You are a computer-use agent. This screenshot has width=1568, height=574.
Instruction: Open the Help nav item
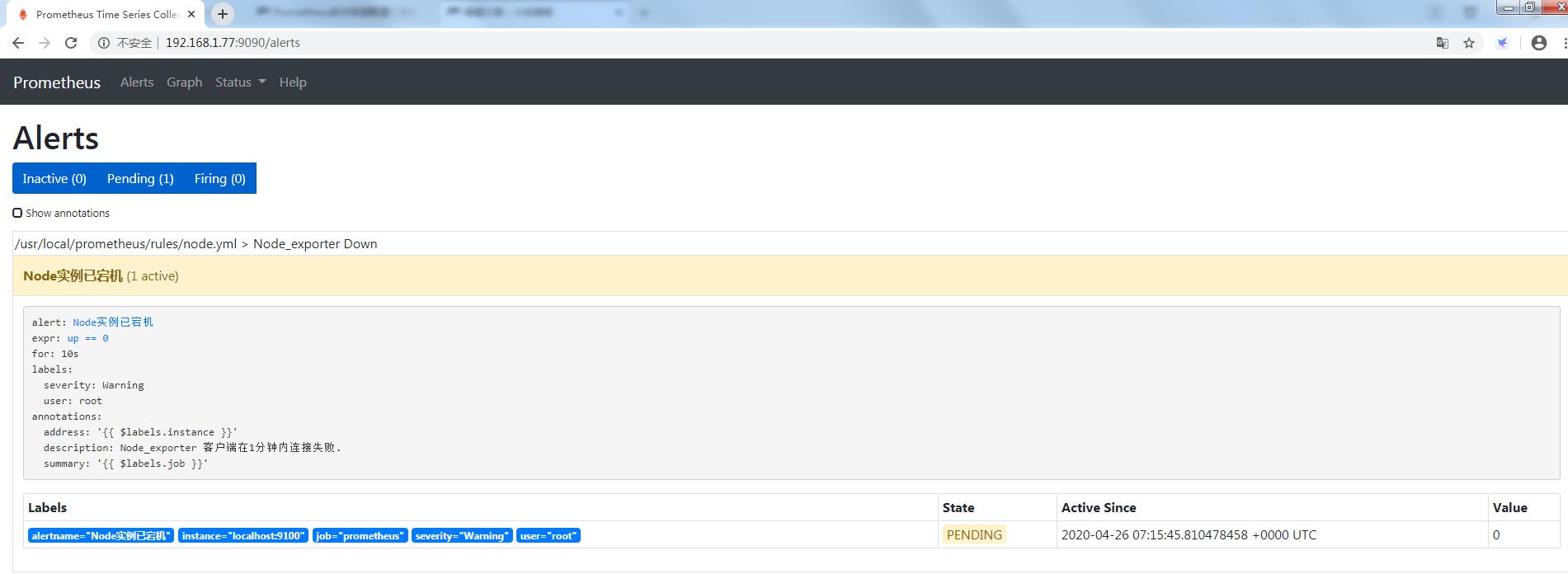pyautogui.click(x=293, y=82)
